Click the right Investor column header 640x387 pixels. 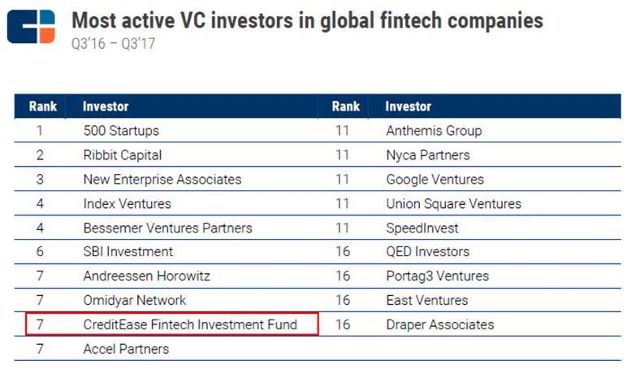point(408,106)
